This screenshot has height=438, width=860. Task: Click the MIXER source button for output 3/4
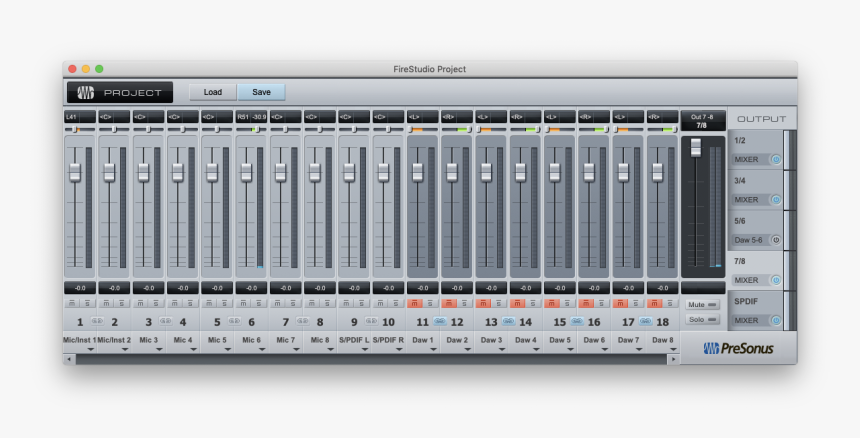coord(751,200)
